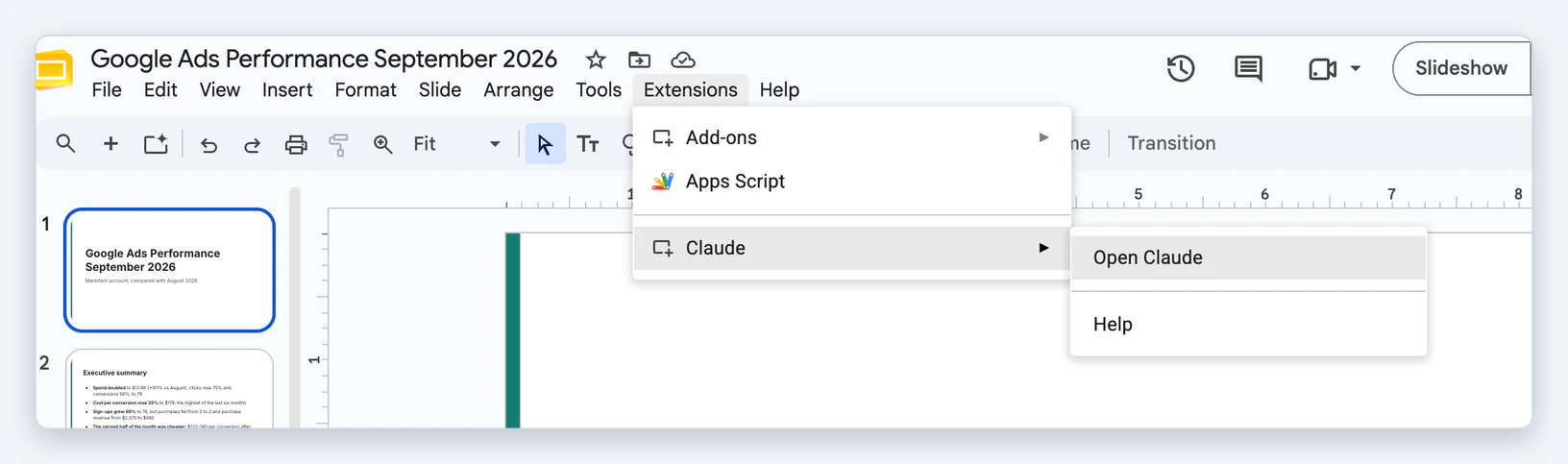
Task: Open the Fit zoom level dropdown
Action: (456, 144)
